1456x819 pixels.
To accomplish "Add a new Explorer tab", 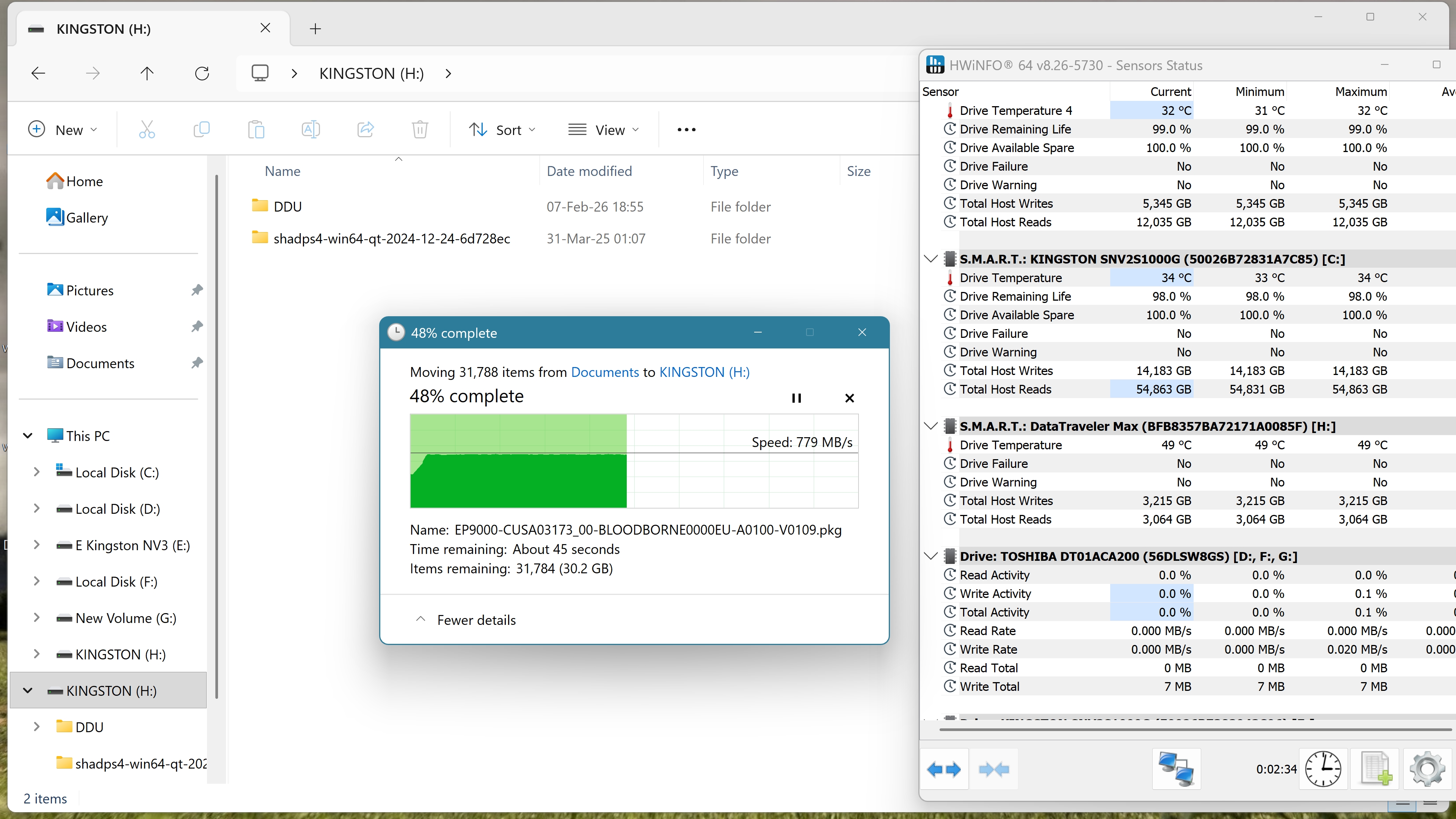I will click(x=315, y=28).
